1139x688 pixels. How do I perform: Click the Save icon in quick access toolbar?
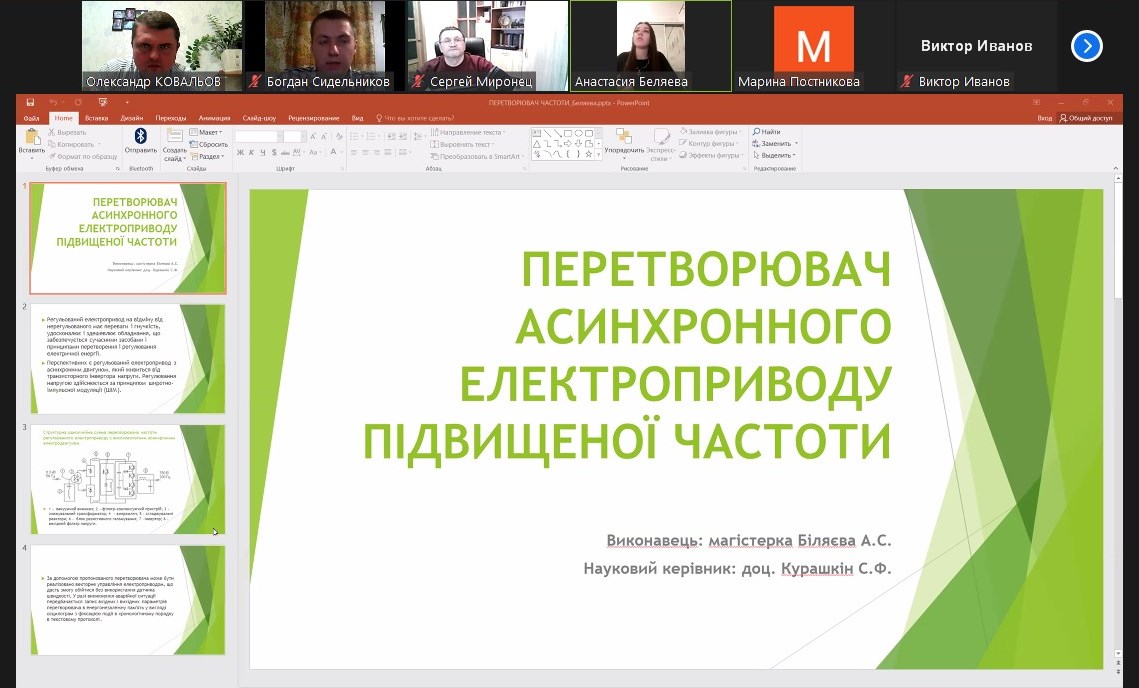[x=31, y=103]
